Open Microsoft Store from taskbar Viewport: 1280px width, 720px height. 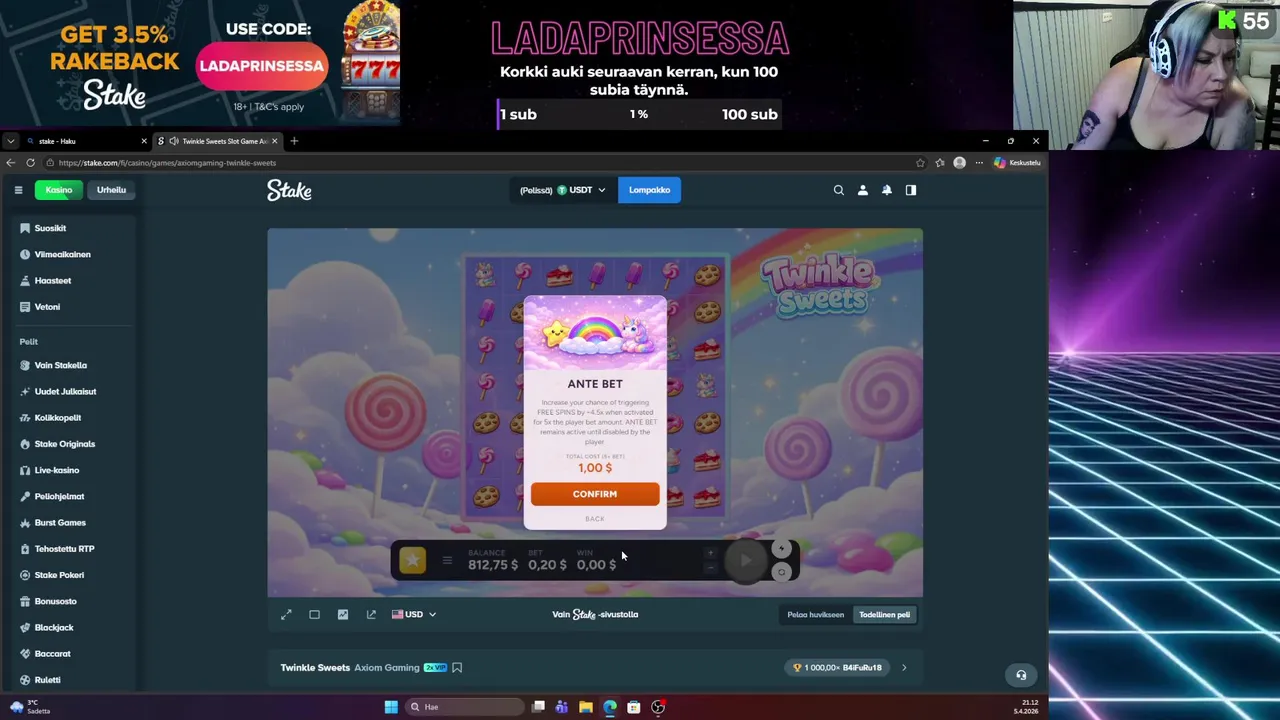pyautogui.click(x=634, y=707)
